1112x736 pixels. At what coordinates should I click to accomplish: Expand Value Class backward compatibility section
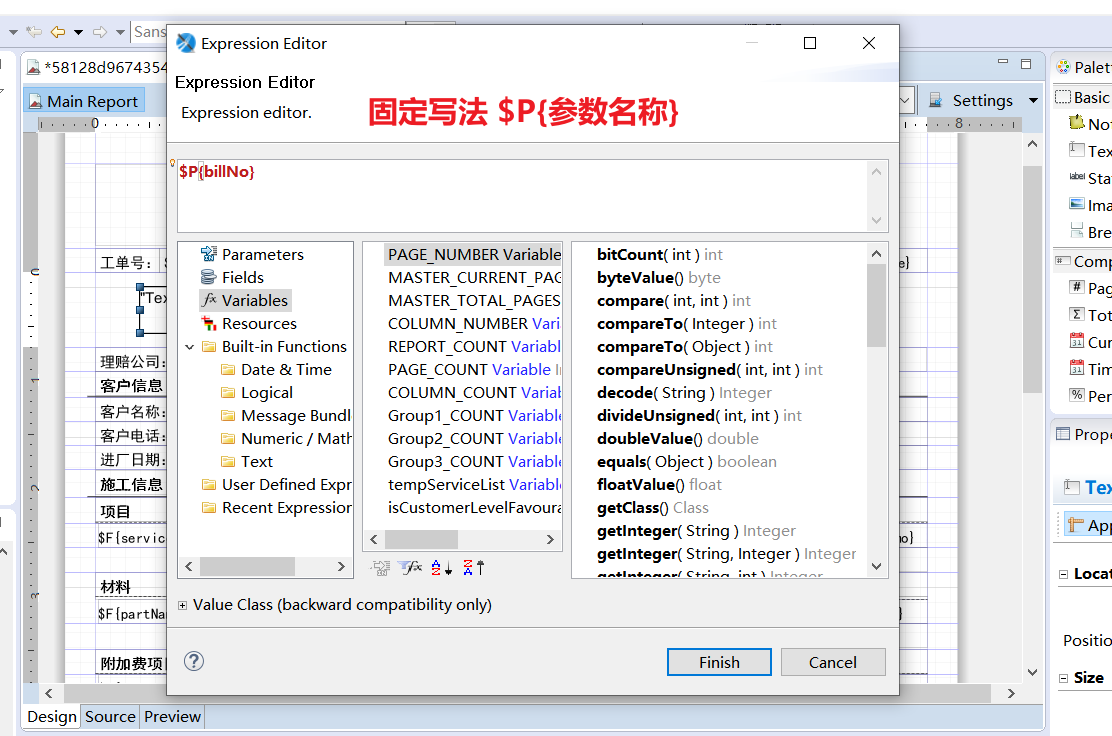(182, 606)
